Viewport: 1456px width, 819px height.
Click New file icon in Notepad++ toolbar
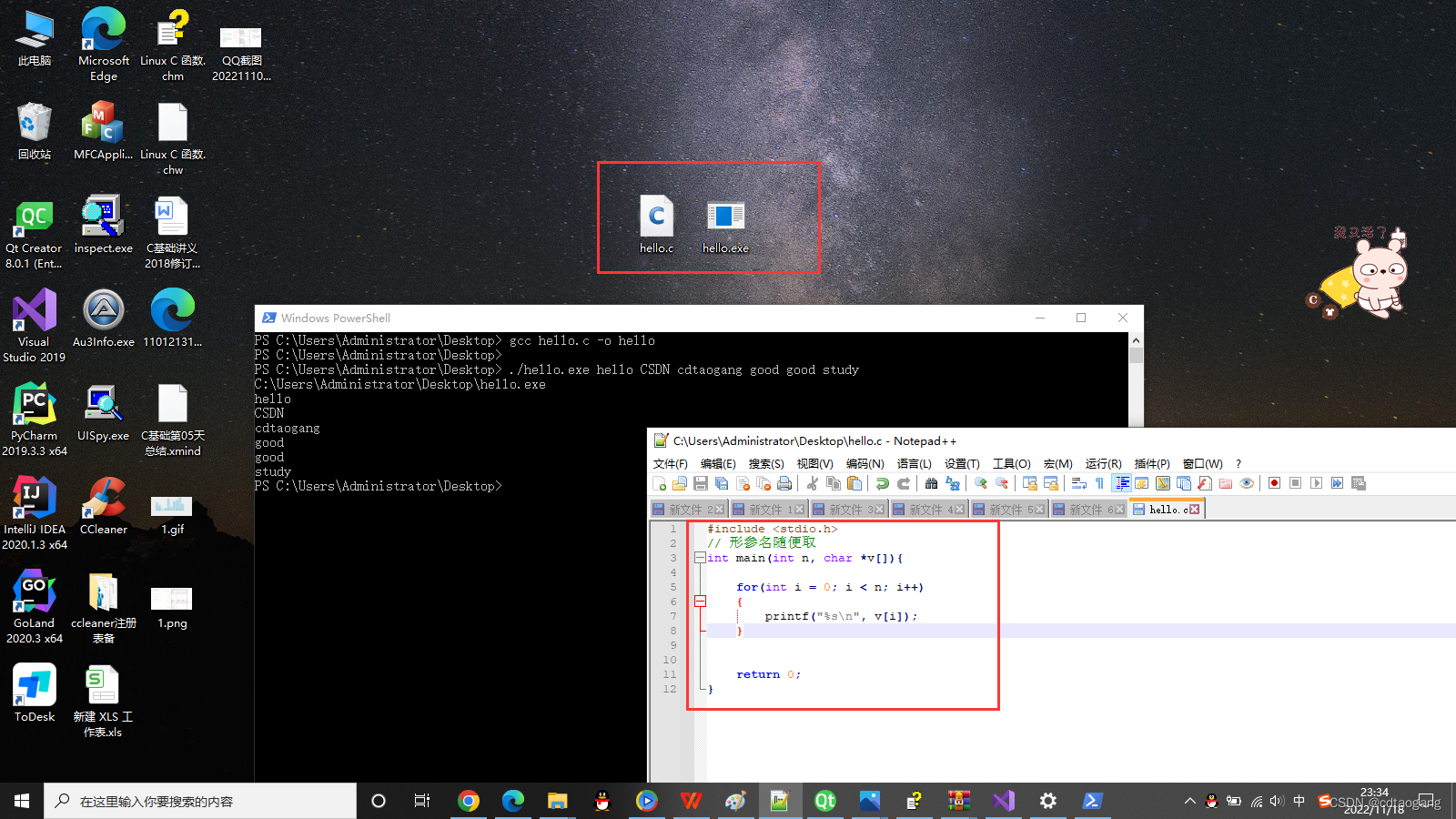[x=660, y=483]
